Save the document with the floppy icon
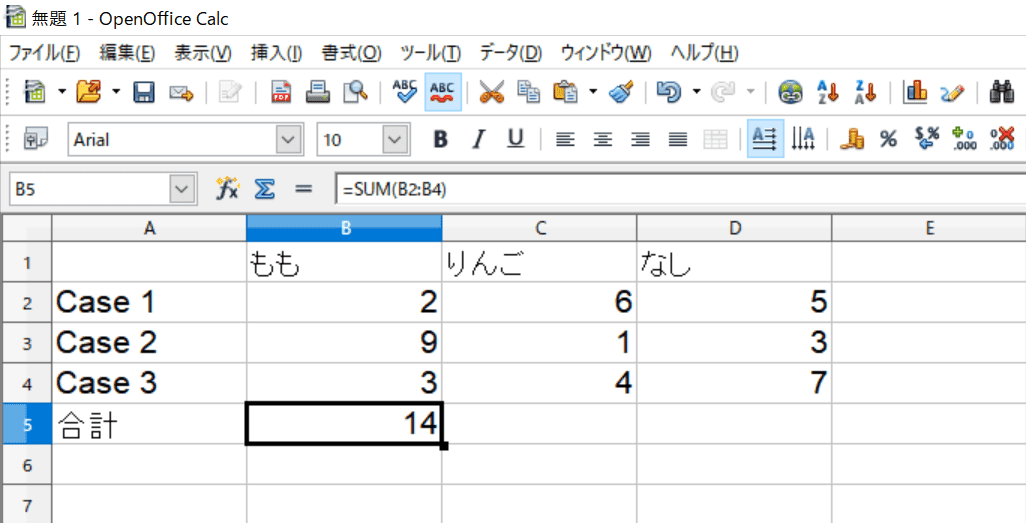Image resolution: width=1026 pixels, height=523 pixels. (x=143, y=92)
